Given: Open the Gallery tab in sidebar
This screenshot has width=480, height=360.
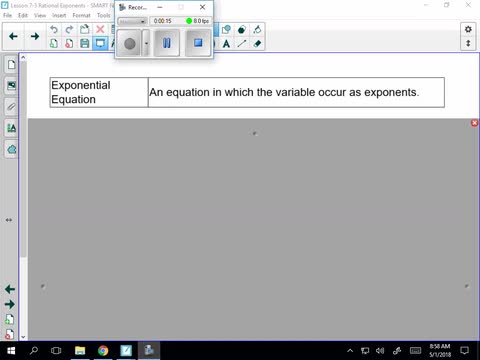Looking at the screenshot, I should point(11,86).
